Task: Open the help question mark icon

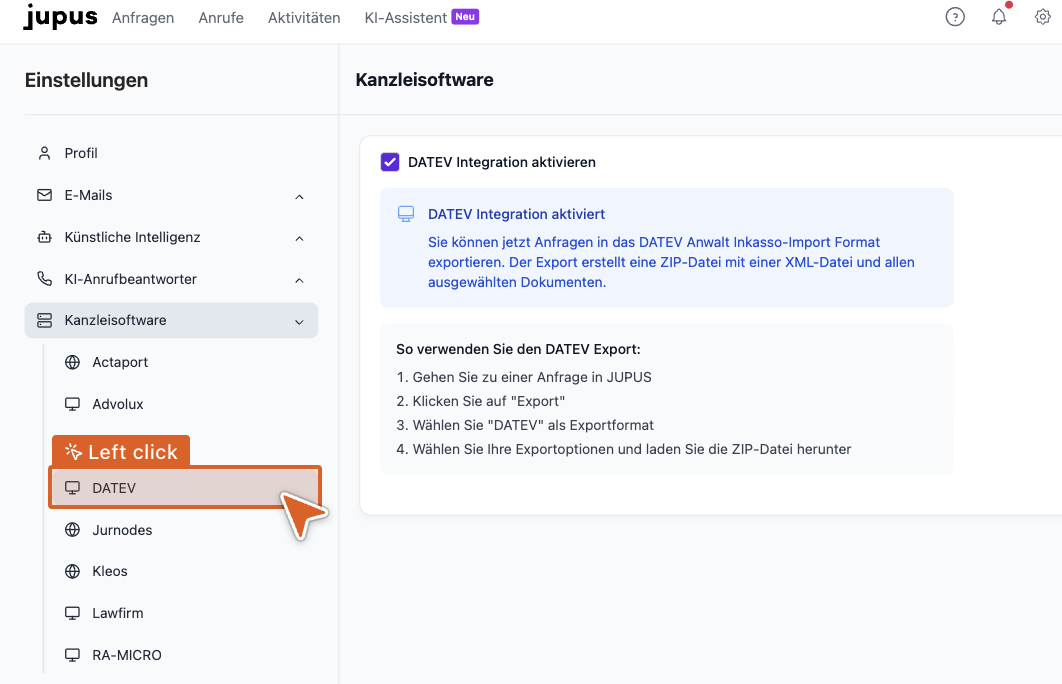Action: (x=955, y=17)
